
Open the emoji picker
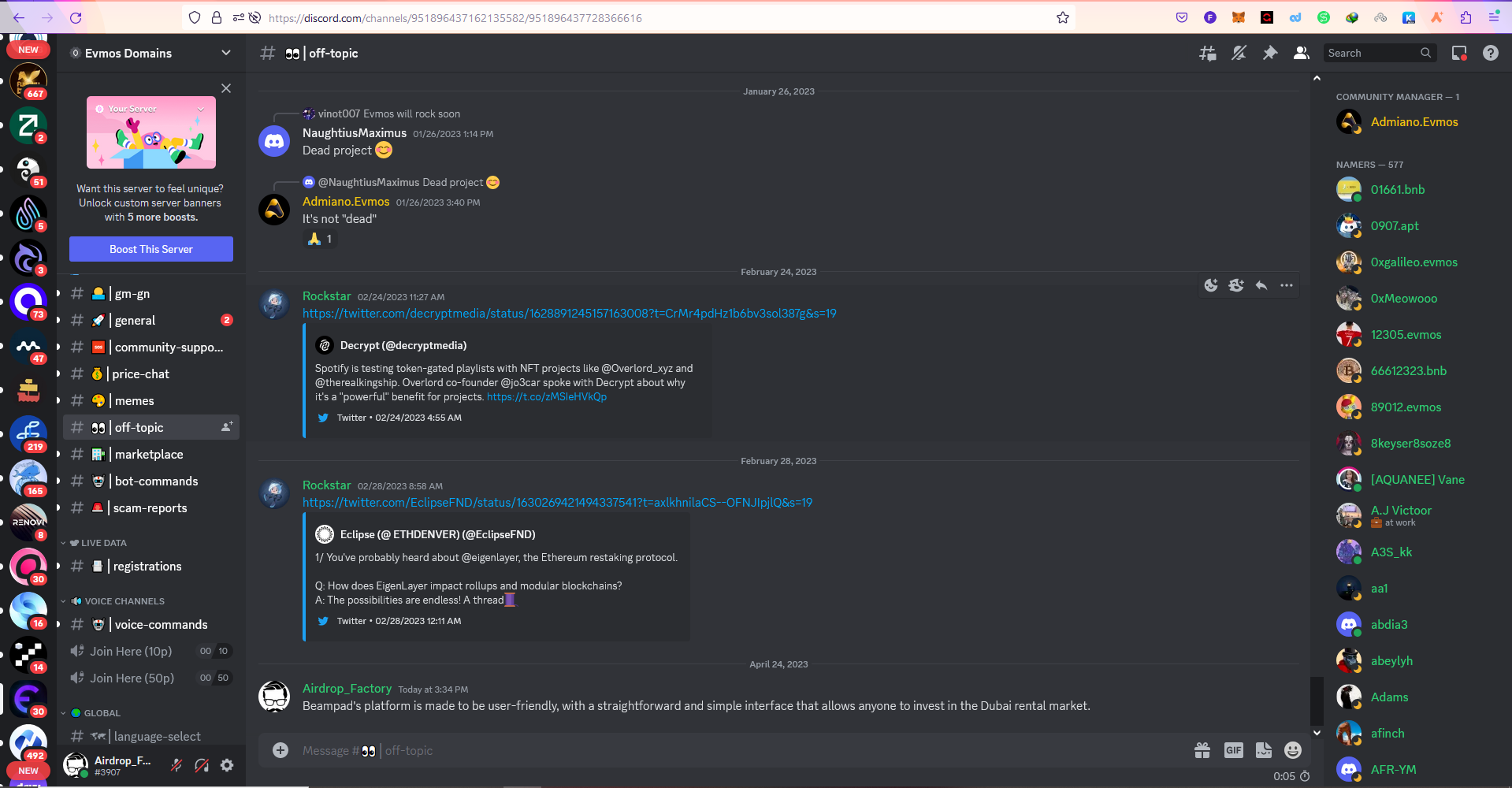pos(1293,750)
